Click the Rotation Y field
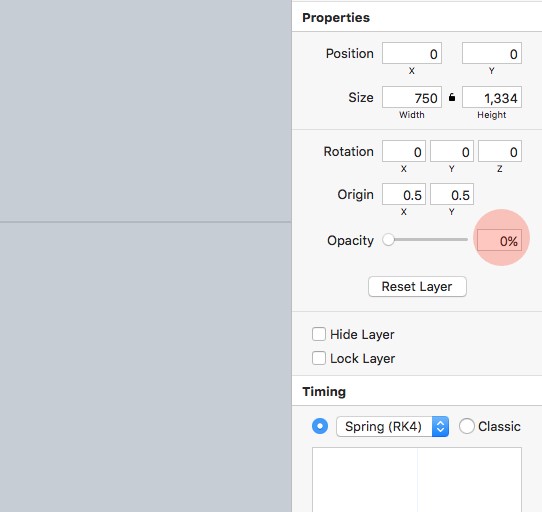 pyautogui.click(x=452, y=151)
